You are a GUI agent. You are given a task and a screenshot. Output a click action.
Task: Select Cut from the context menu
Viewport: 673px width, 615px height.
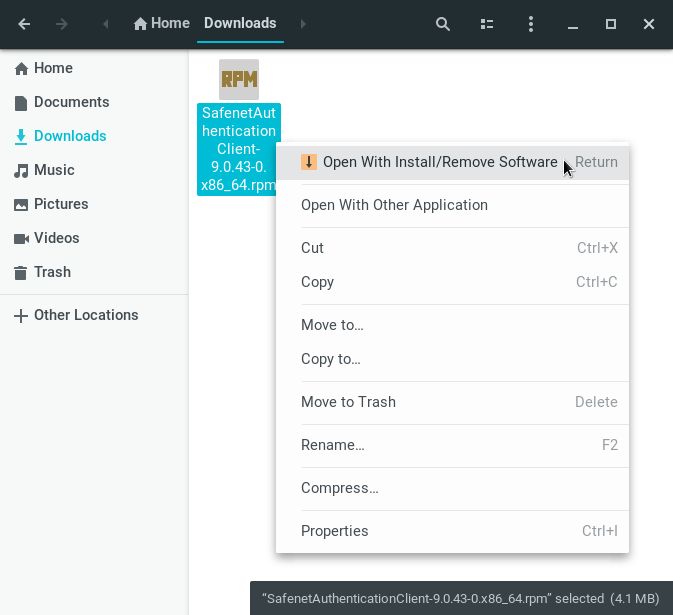point(452,248)
